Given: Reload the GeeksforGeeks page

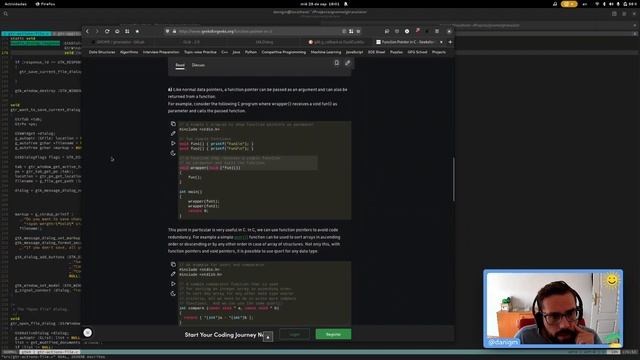Looking at the screenshot, I should 107,31.
